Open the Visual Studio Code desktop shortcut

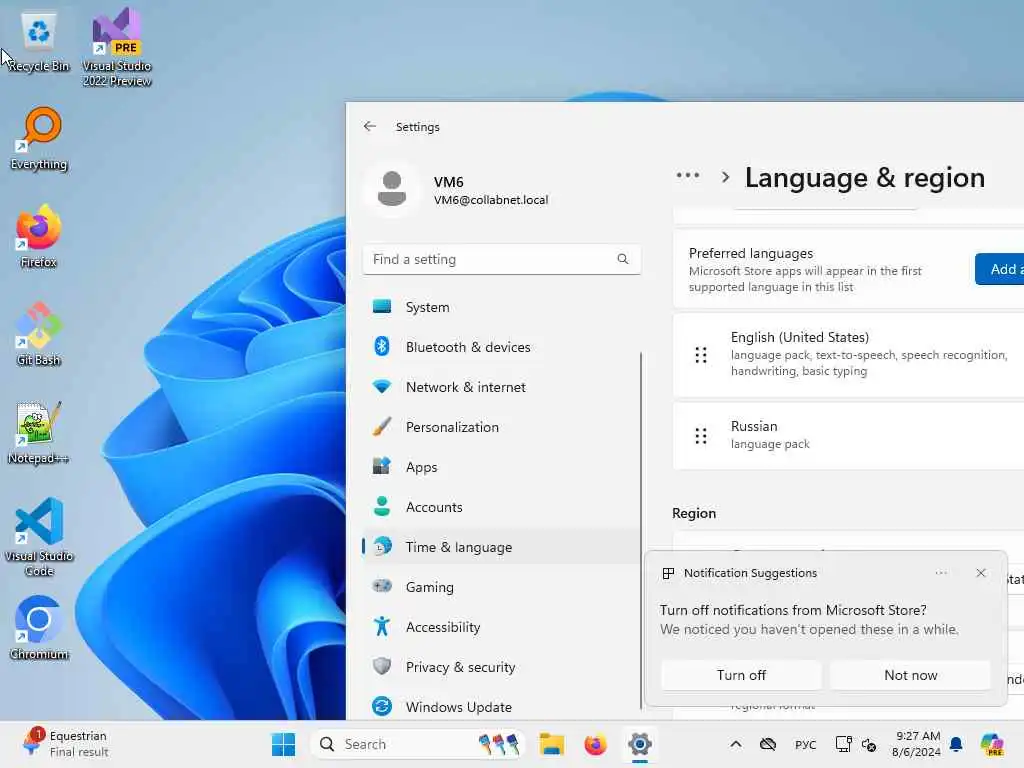(39, 537)
